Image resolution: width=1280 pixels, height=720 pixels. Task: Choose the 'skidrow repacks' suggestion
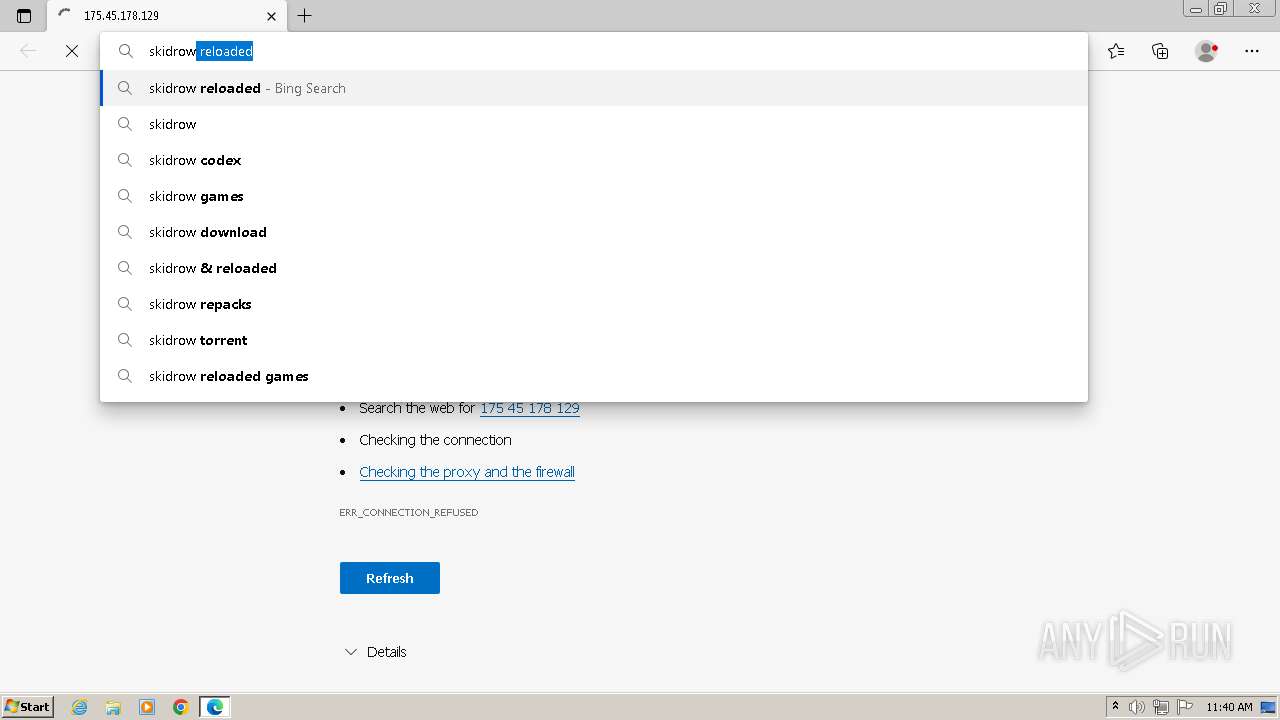point(594,304)
